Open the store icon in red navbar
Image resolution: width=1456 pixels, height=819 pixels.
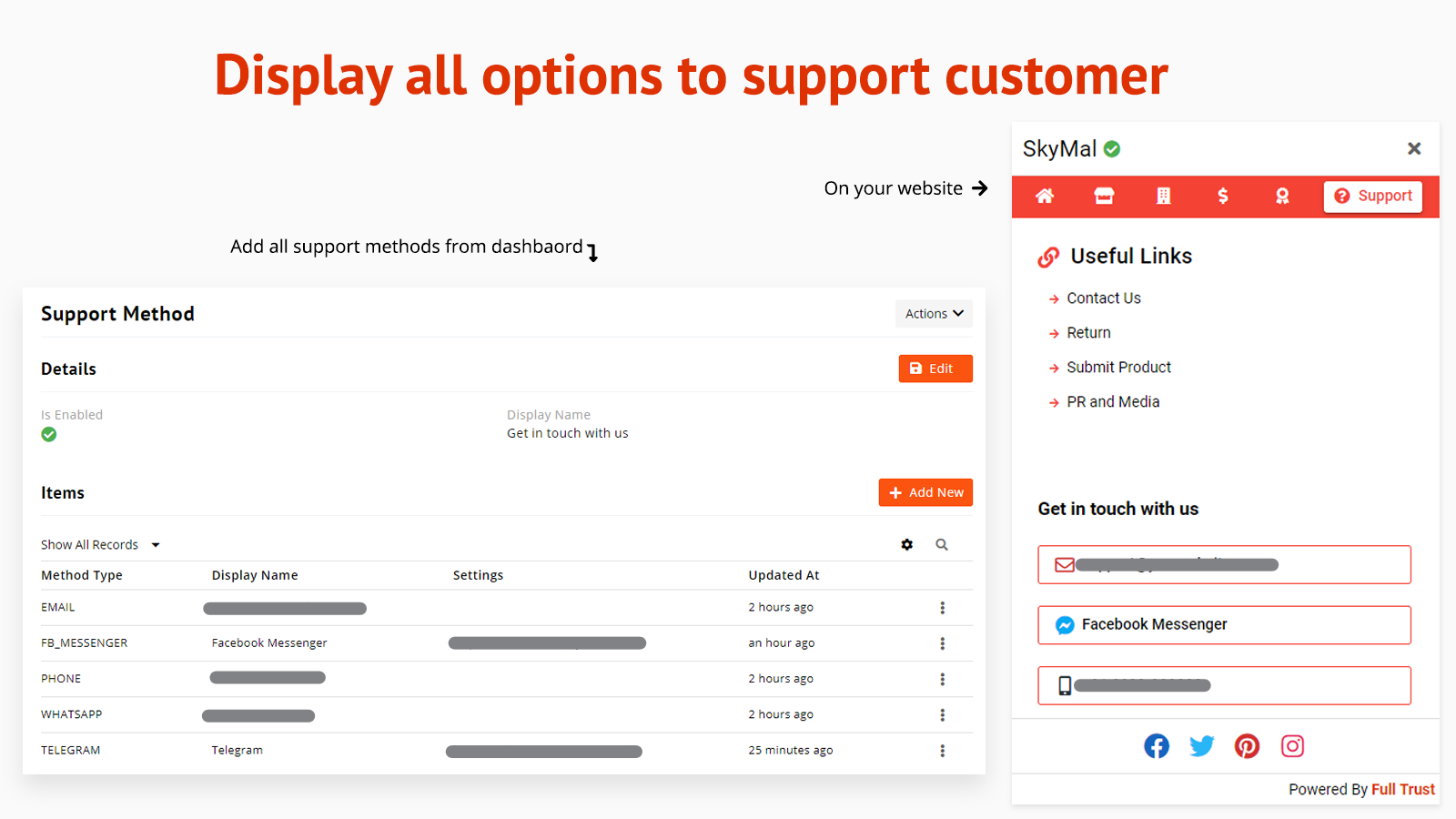[1104, 197]
